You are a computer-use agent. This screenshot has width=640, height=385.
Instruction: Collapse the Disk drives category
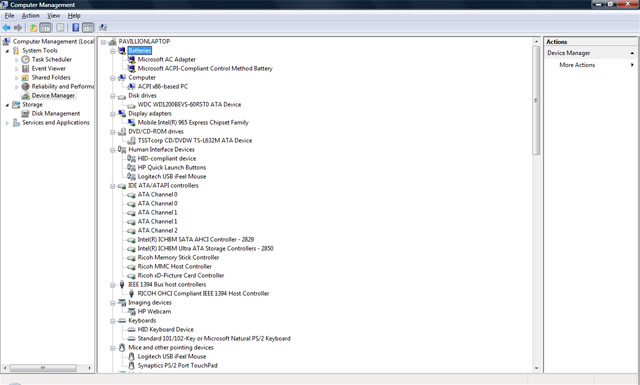point(113,96)
